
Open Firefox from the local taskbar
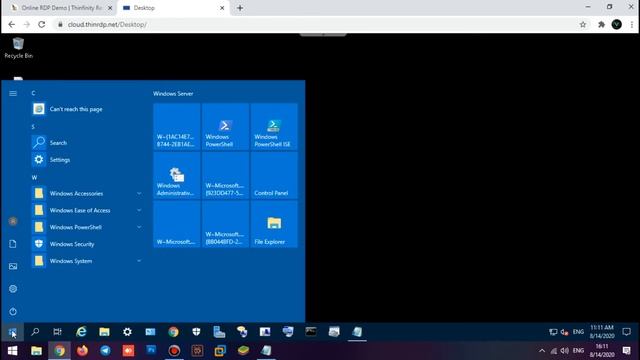[82, 351]
